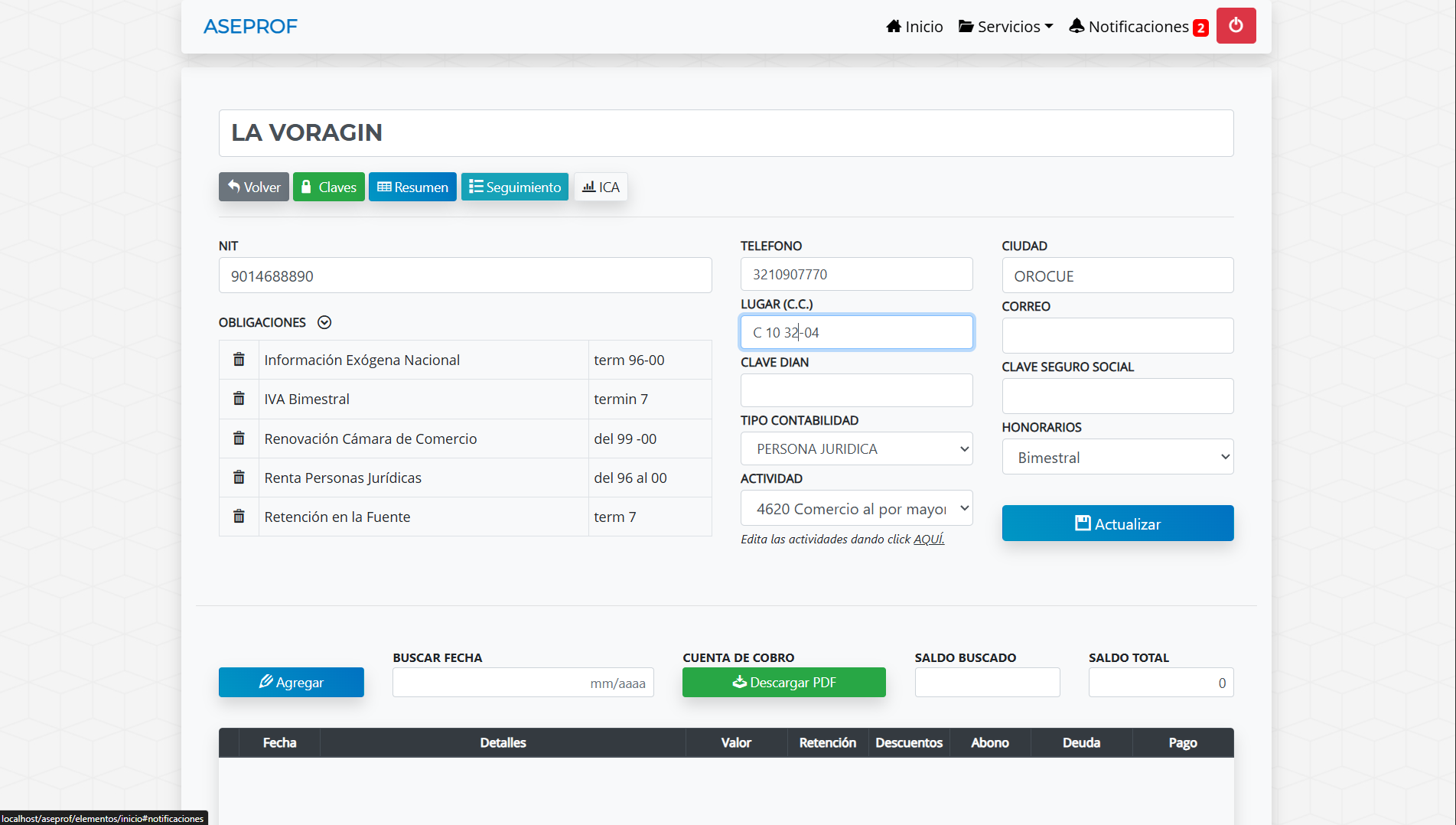This screenshot has width=1456, height=825.
Task: Click the ICA chart button
Action: pos(601,187)
